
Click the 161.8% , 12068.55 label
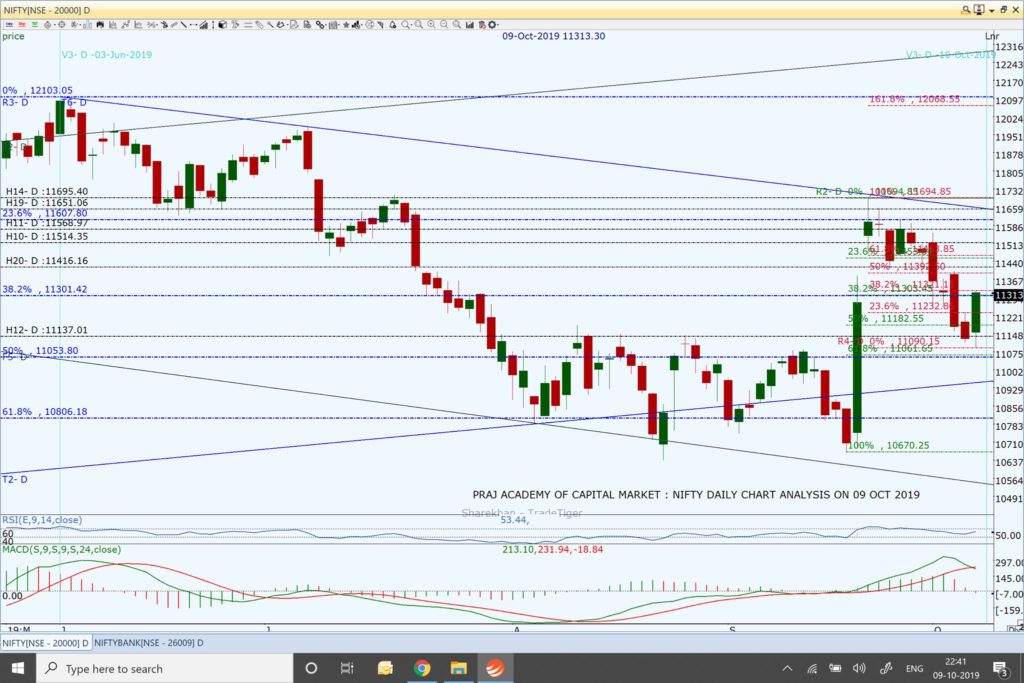click(914, 99)
